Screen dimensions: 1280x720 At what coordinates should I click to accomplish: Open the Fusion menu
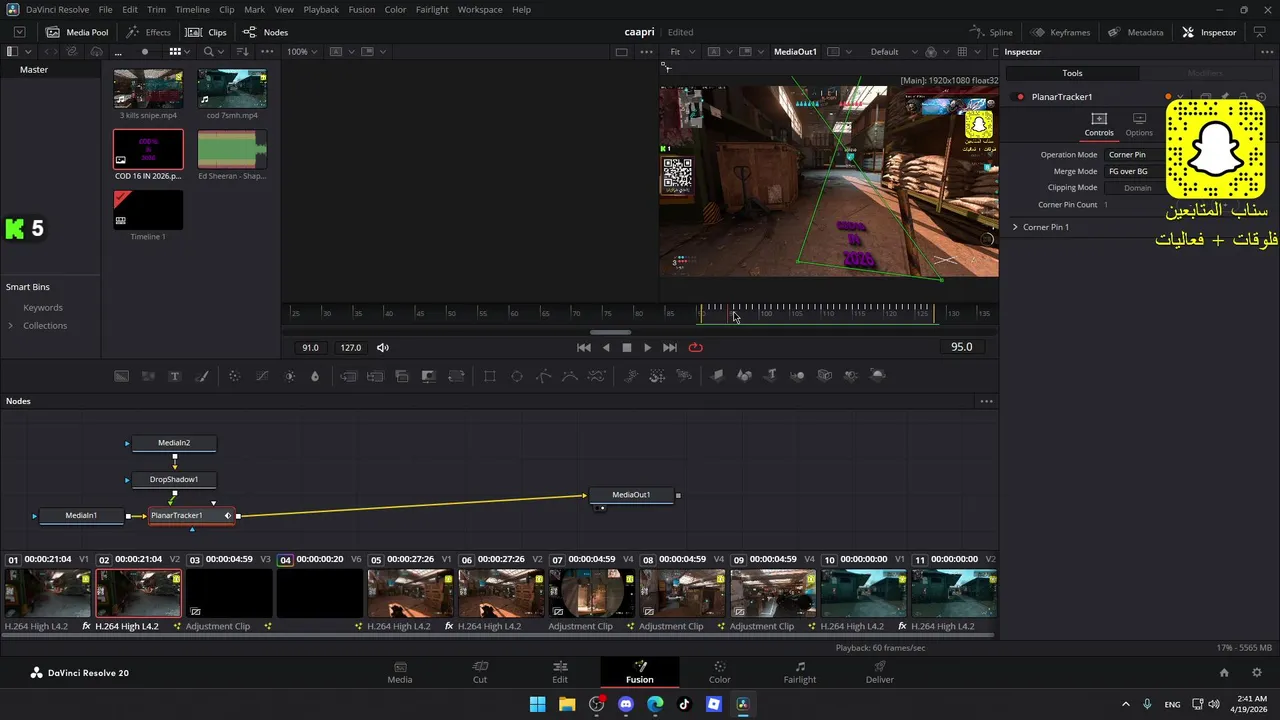pos(361,9)
